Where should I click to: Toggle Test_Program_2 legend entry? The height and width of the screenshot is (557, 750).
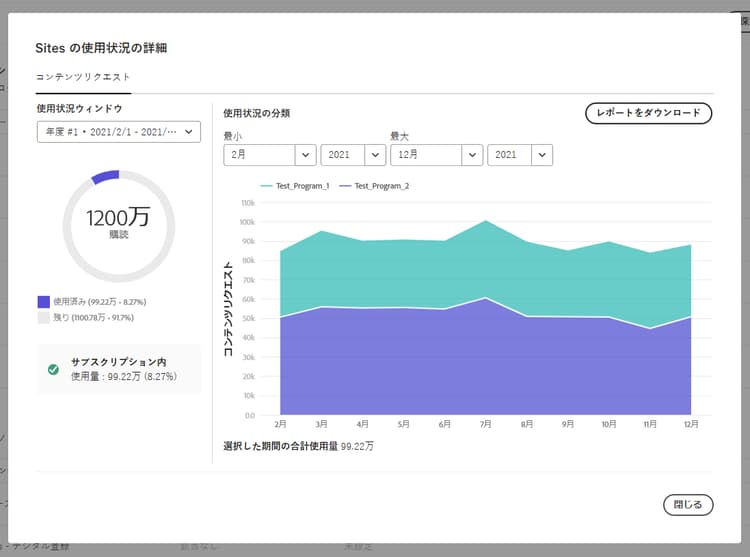374,186
